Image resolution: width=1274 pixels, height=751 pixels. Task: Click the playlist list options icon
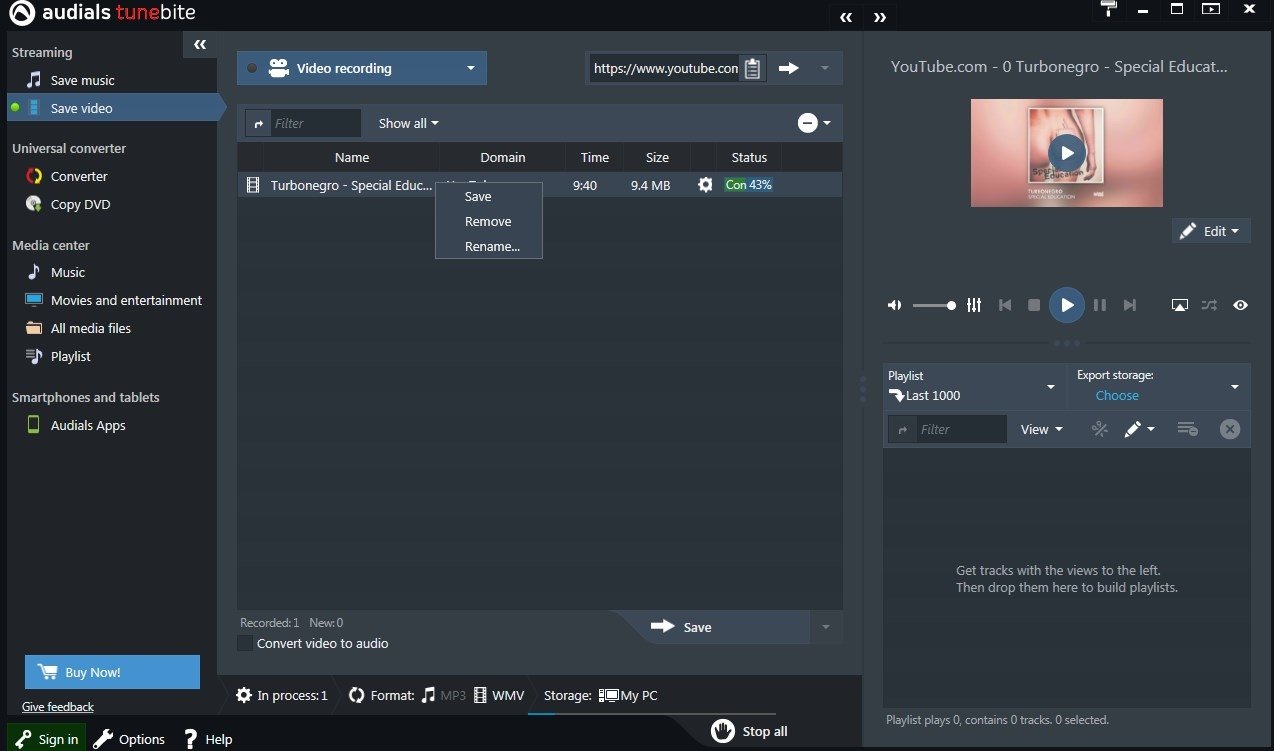(x=1187, y=429)
